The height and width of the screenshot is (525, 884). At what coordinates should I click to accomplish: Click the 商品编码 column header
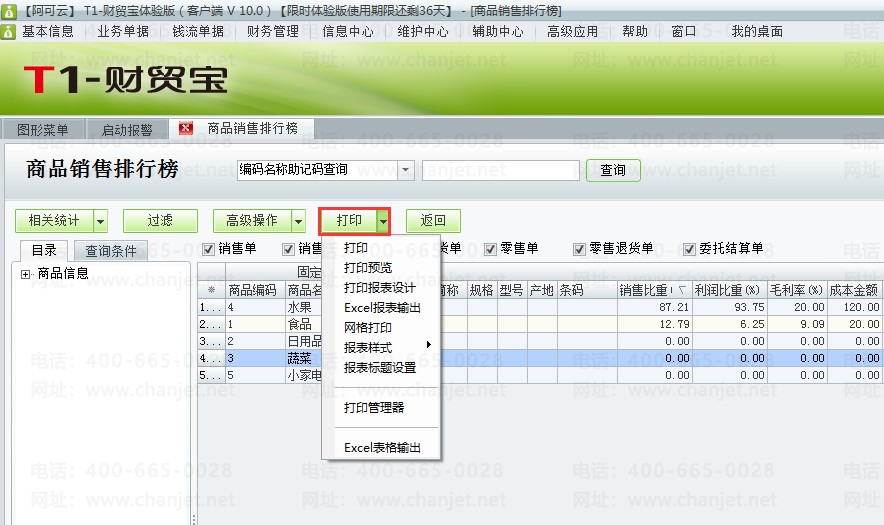point(255,290)
